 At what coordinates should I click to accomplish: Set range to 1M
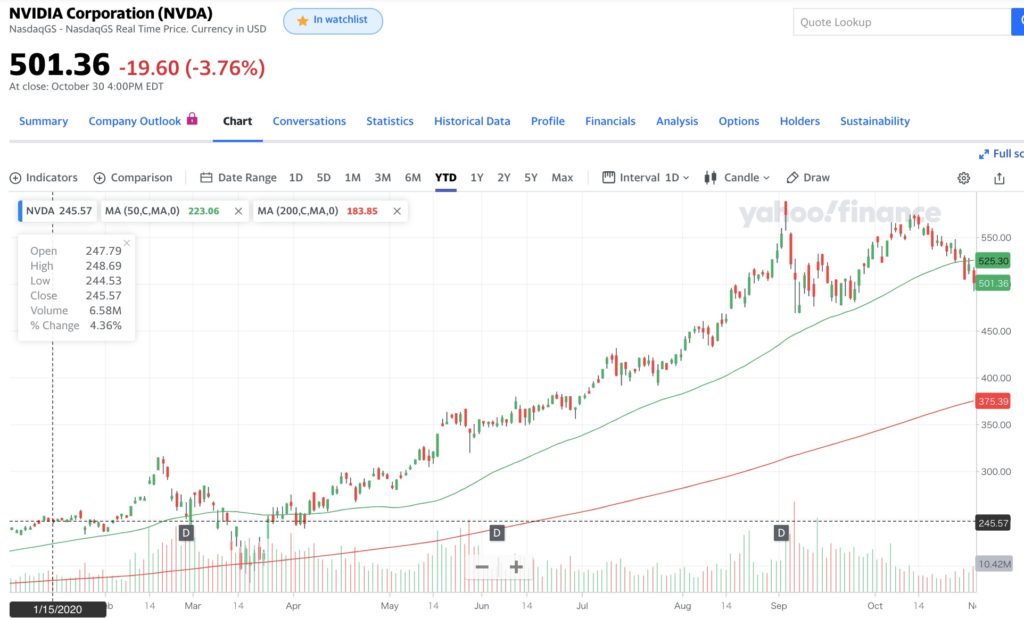click(x=353, y=177)
